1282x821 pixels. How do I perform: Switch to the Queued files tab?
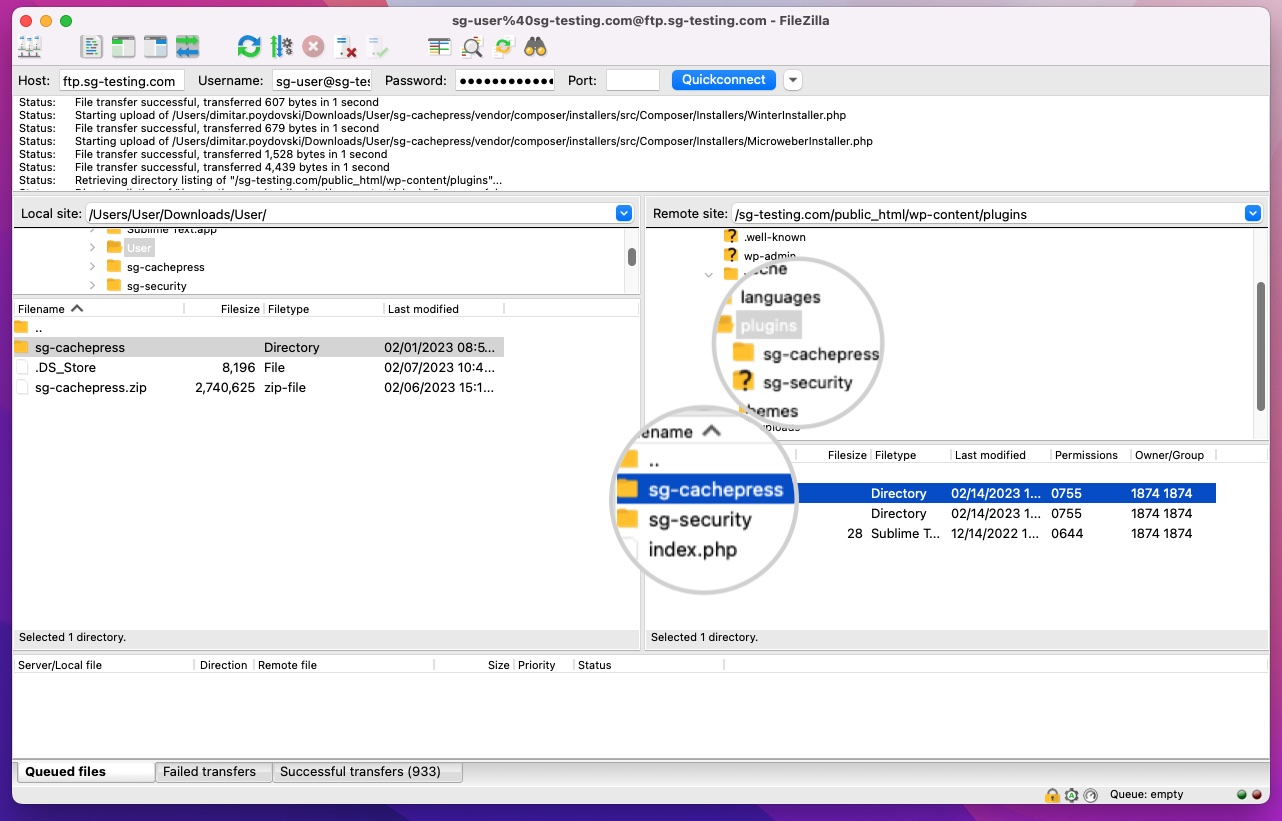pyautogui.click(x=84, y=772)
